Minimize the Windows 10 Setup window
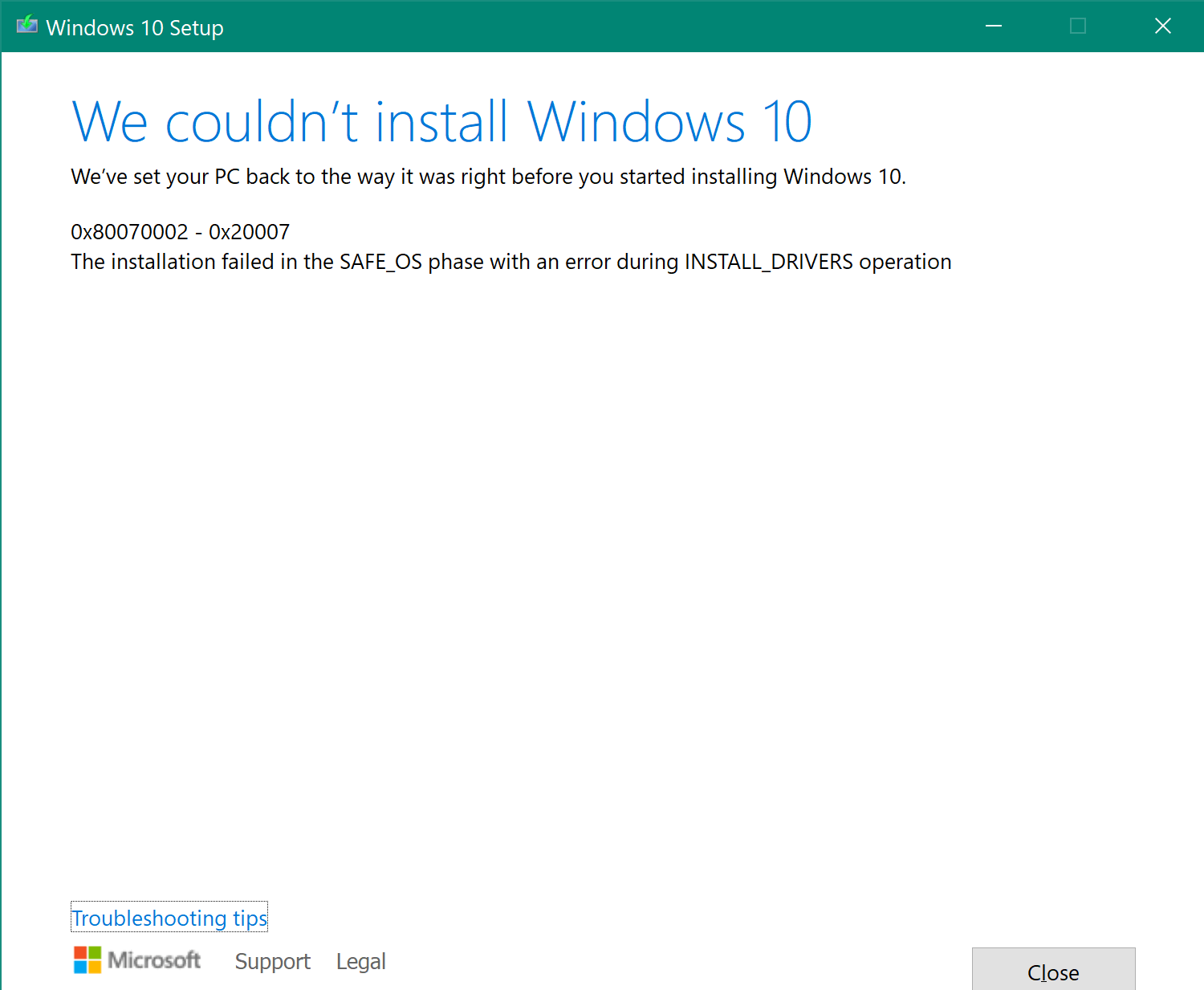Screen dimensions: 1204x990 click(994, 26)
